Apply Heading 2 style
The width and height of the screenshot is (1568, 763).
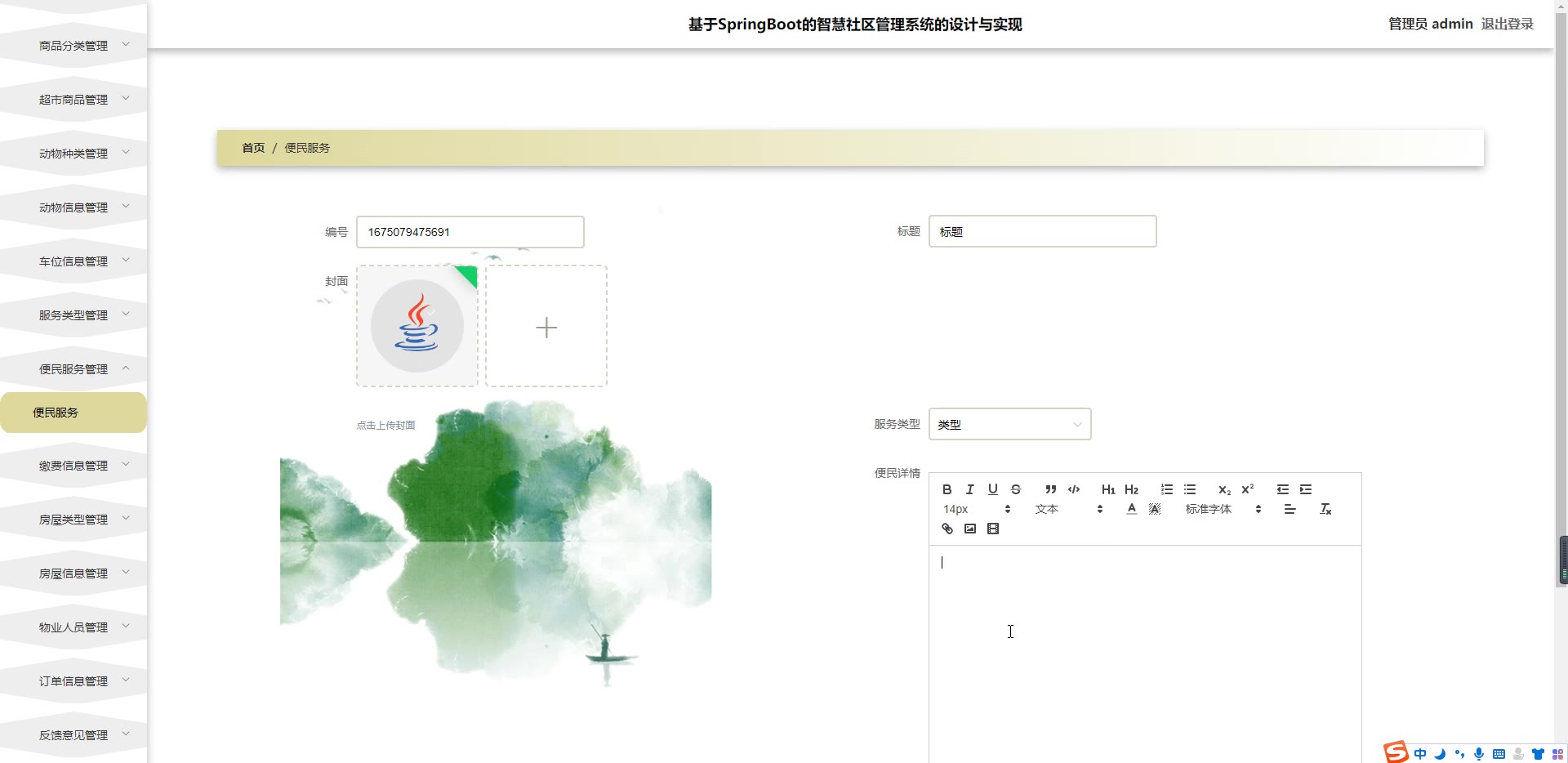click(x=1131, y=489)
